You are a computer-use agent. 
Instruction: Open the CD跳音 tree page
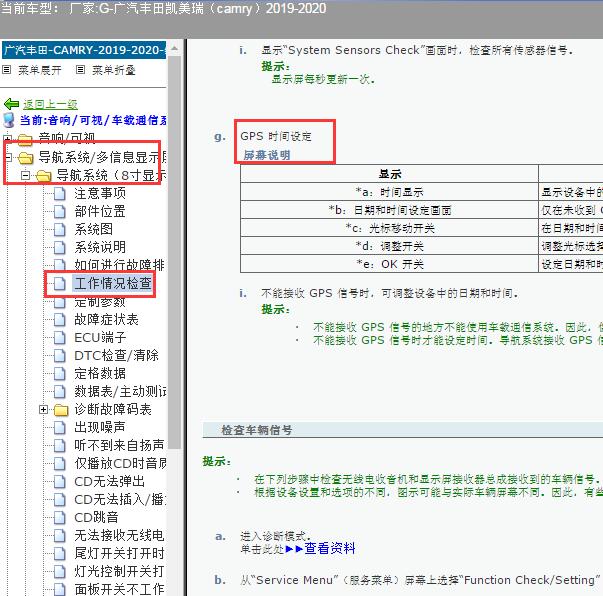(96, 518)
